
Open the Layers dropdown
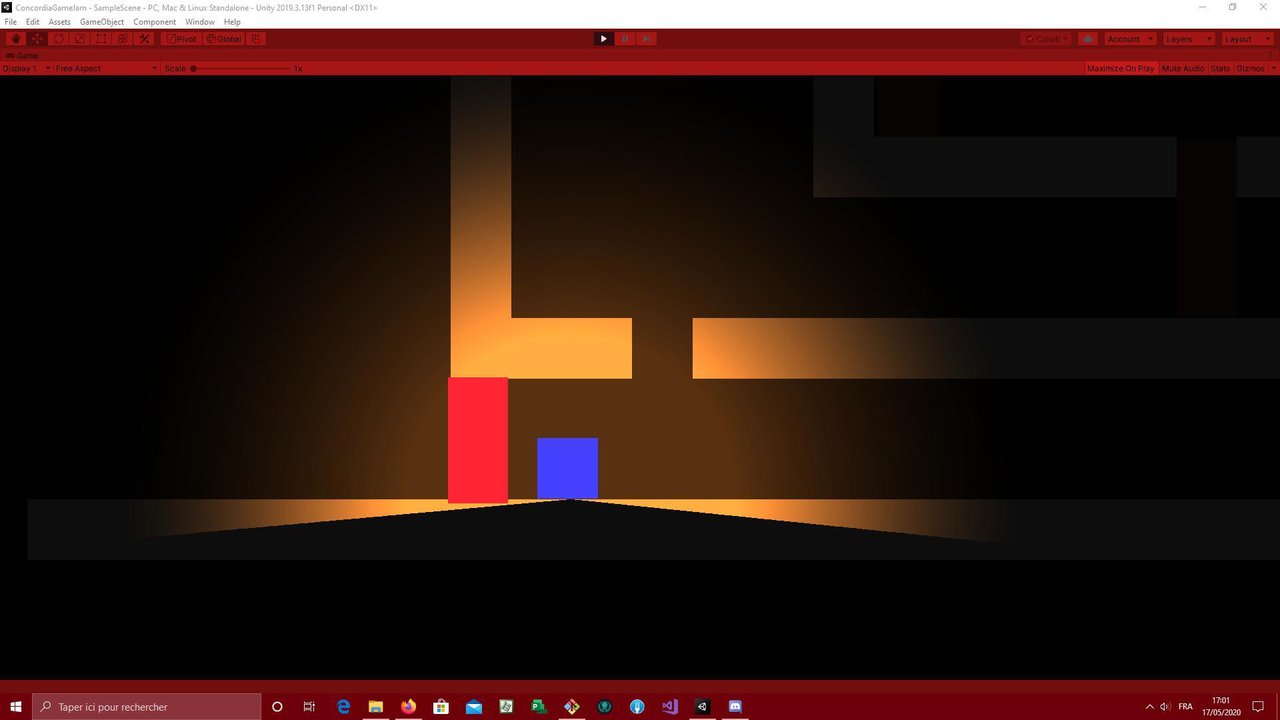(1188, 39)
